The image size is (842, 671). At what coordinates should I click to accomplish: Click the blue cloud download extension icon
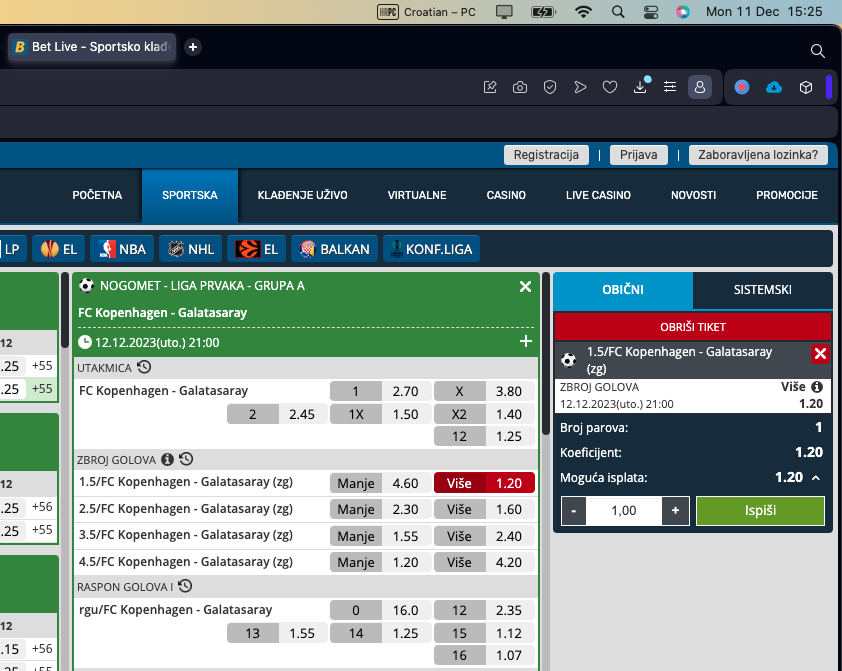coord(774,87)
